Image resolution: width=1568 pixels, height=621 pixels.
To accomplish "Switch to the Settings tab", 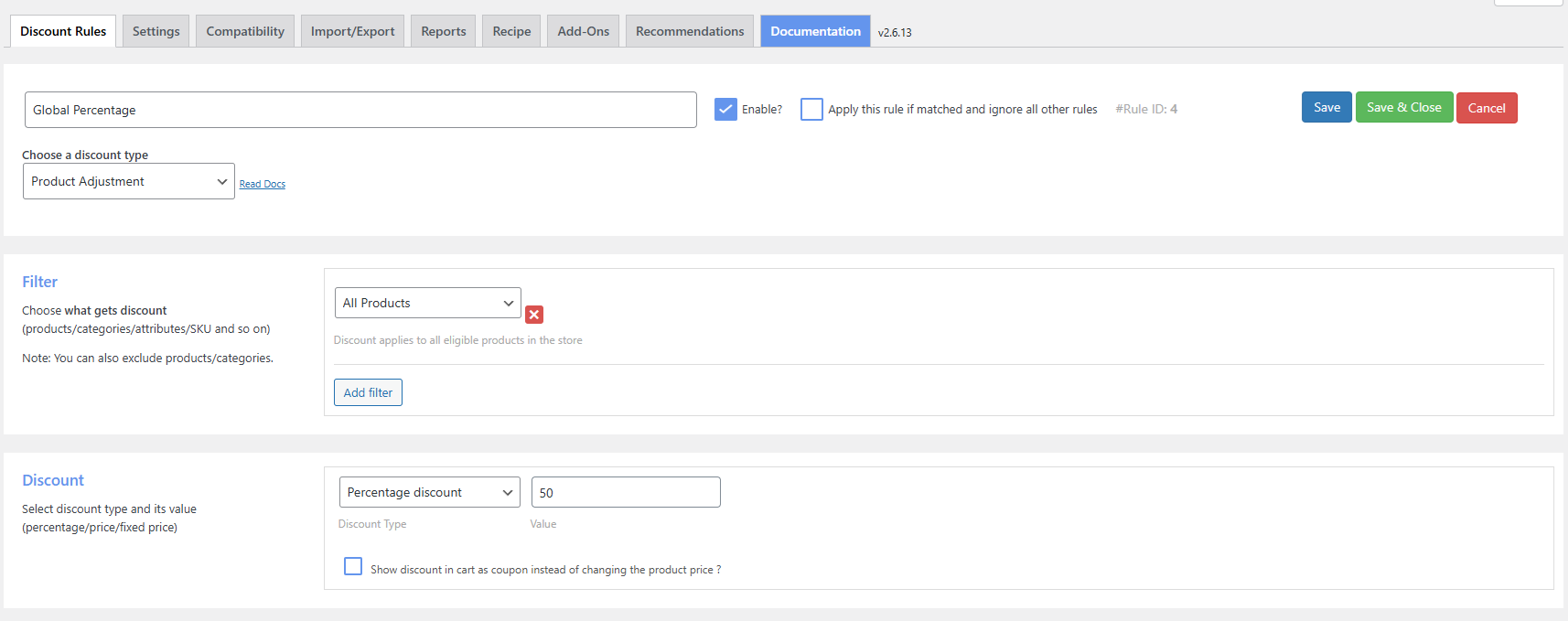I will click(x=156, y=31).
